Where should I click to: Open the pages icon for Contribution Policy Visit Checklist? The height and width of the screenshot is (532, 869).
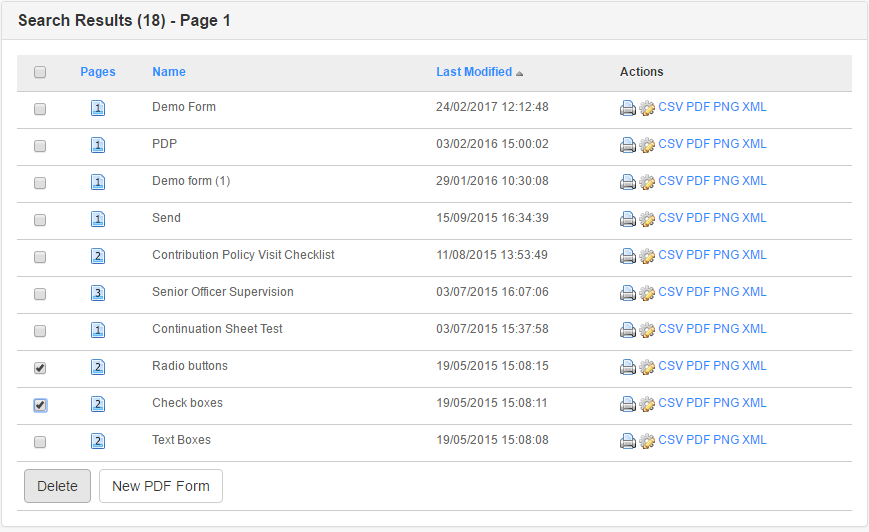[98, 256]
